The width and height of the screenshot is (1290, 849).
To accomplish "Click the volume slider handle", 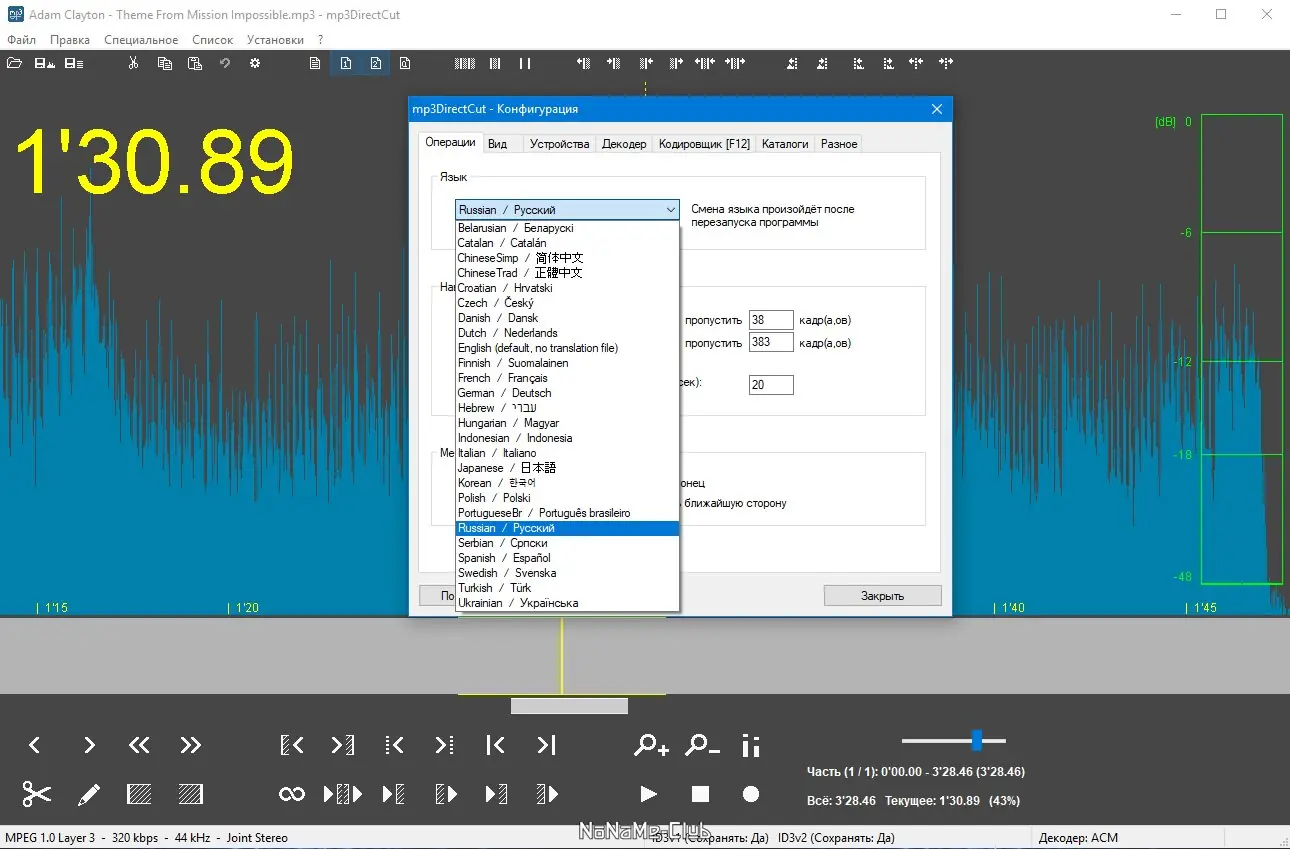I will 977,740.
